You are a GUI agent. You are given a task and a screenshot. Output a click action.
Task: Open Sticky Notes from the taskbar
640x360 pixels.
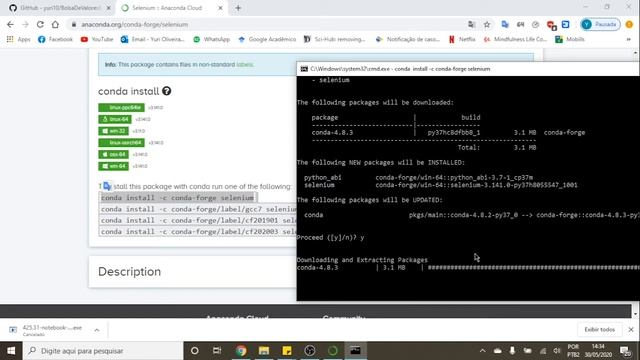287,351
